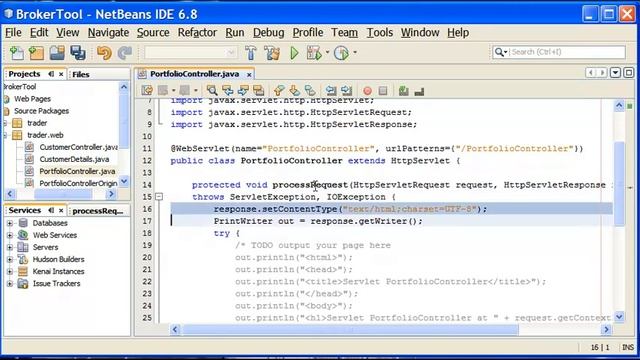This screenshot has height=360, width=640.
Task: Click the editor vertical scrollbar thumb
Action: coord(619,183)
